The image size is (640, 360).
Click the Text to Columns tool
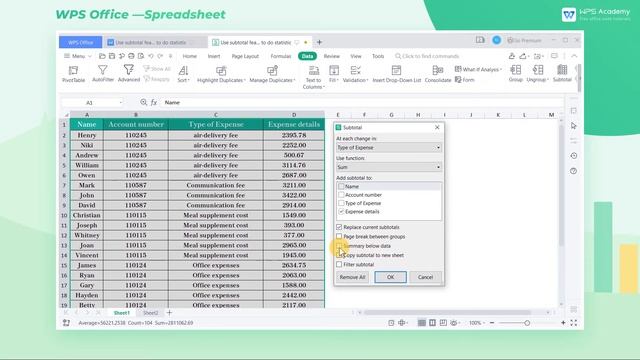point(313,77)
